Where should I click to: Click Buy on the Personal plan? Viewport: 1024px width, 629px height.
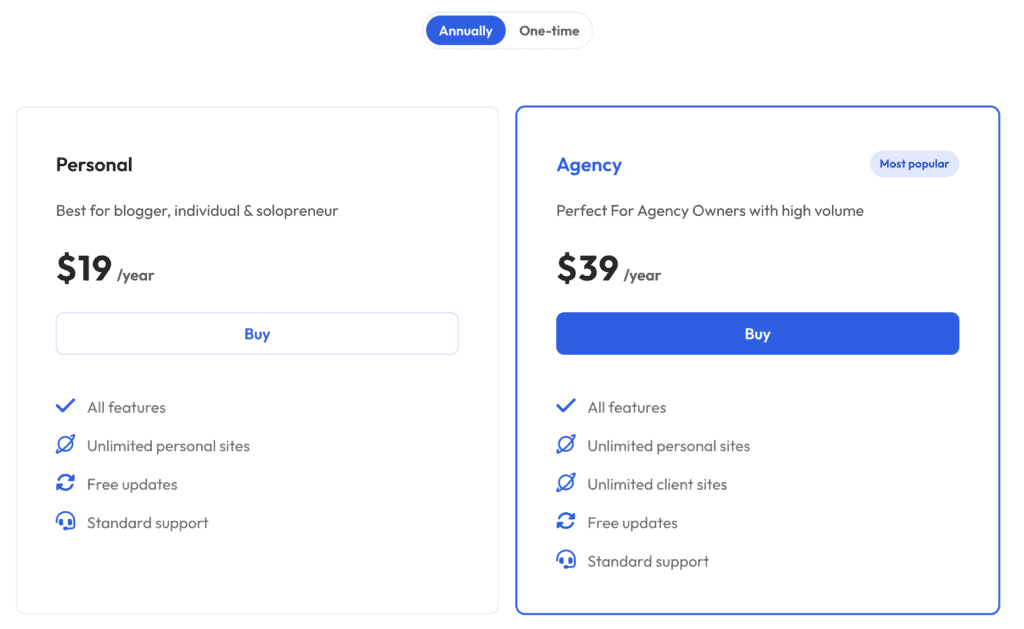257,333
